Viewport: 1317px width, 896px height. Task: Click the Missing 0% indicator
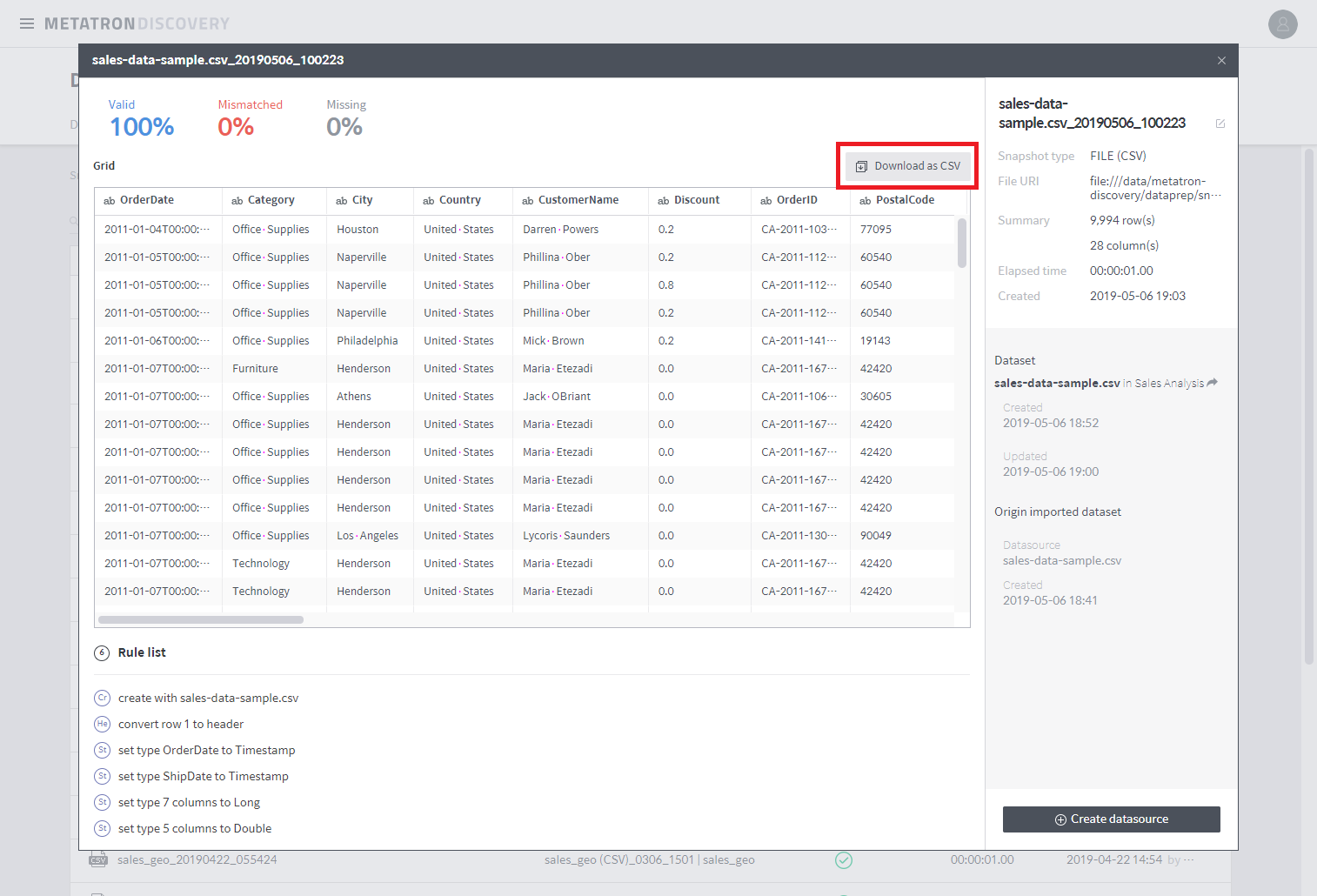(x=346, y=119)
